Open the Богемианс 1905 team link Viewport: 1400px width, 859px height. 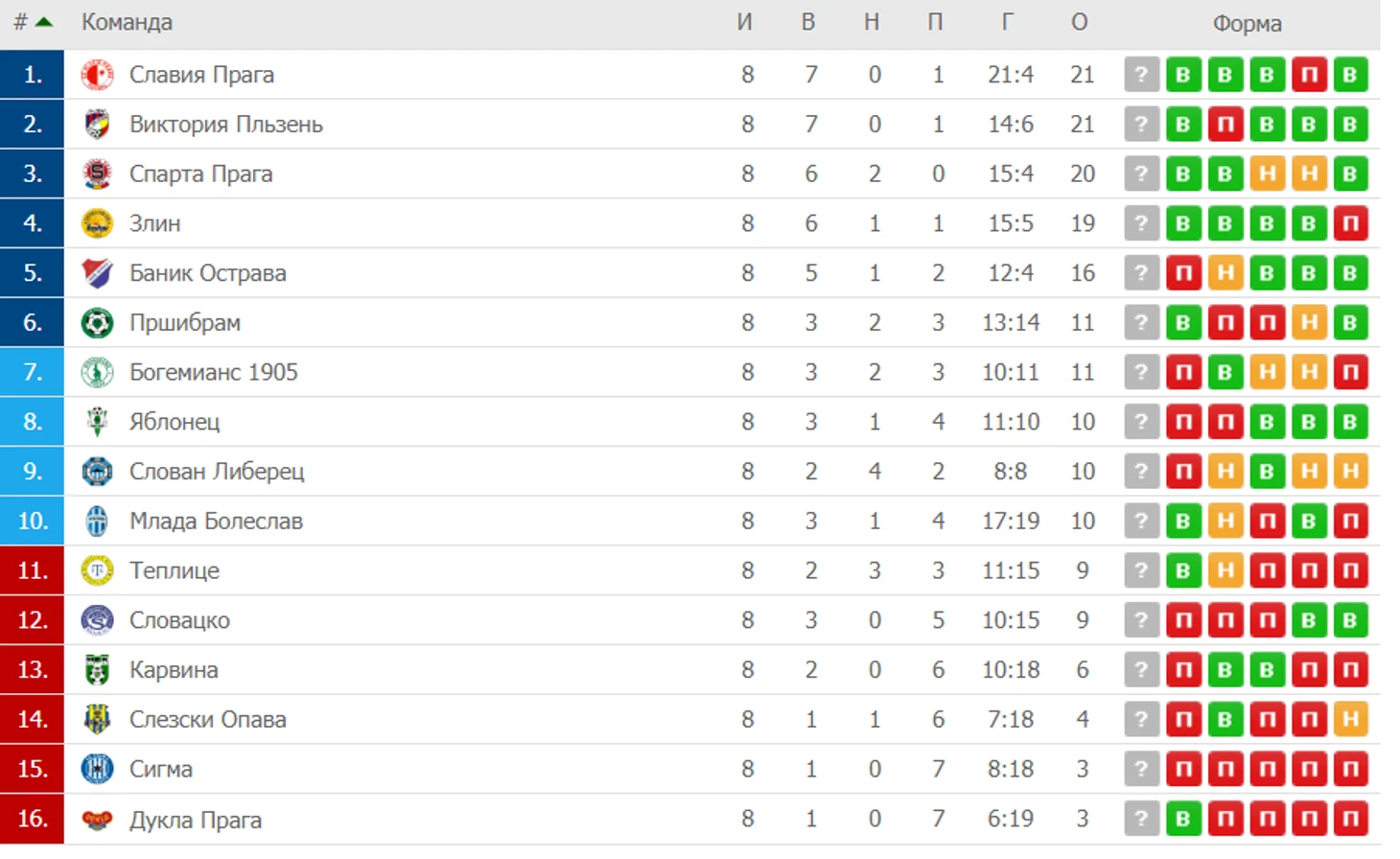coord(214,372)
